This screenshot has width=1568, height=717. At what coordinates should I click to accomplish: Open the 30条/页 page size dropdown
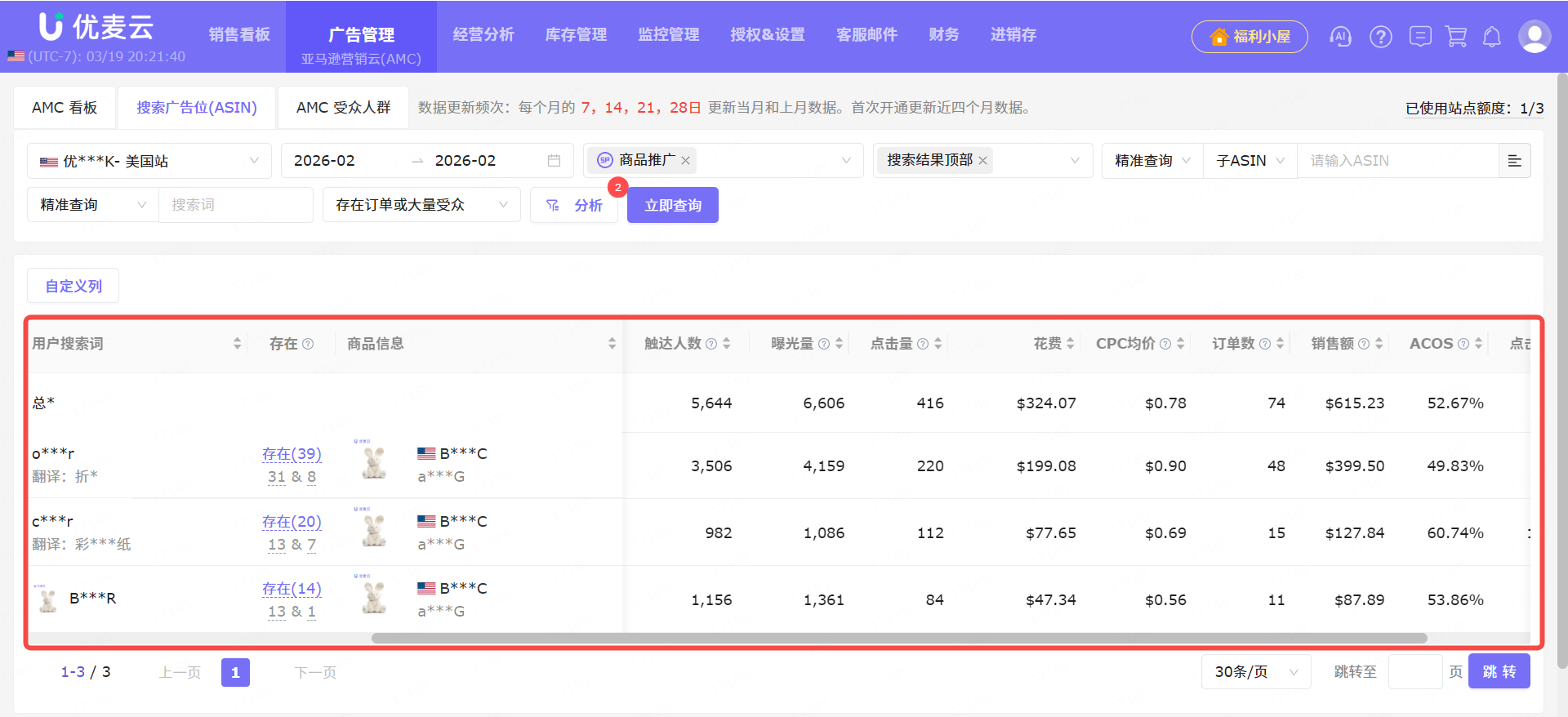click(1255, 672)
